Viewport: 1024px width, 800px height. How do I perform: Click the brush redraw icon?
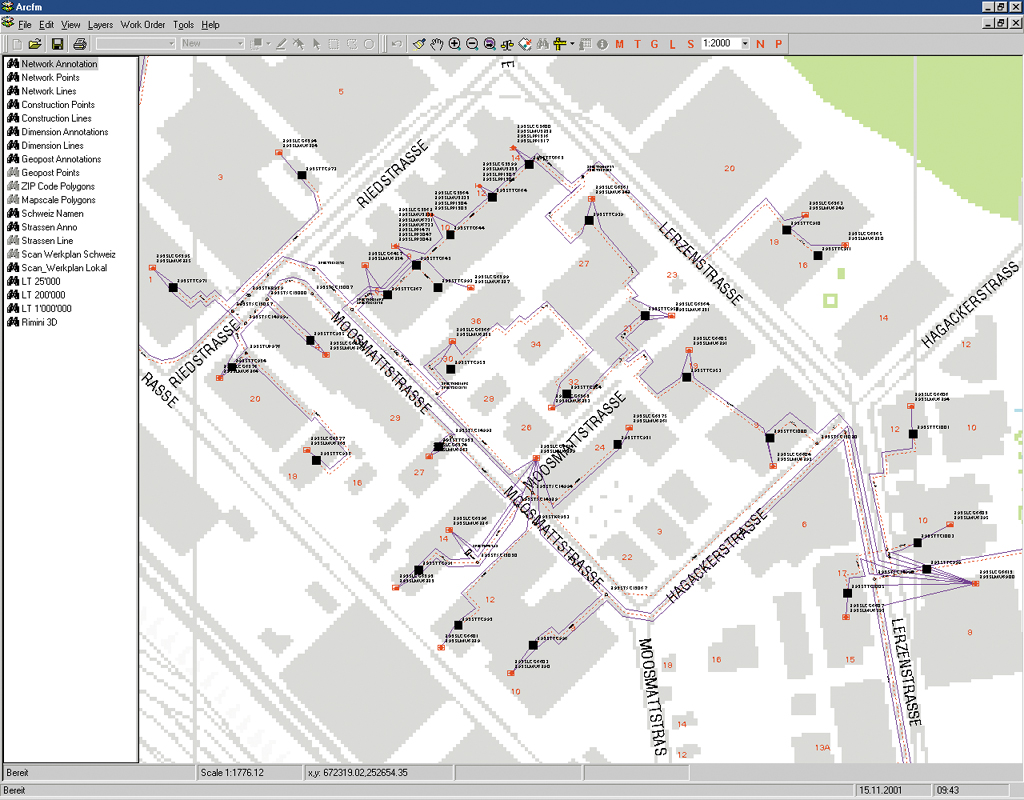420,44
